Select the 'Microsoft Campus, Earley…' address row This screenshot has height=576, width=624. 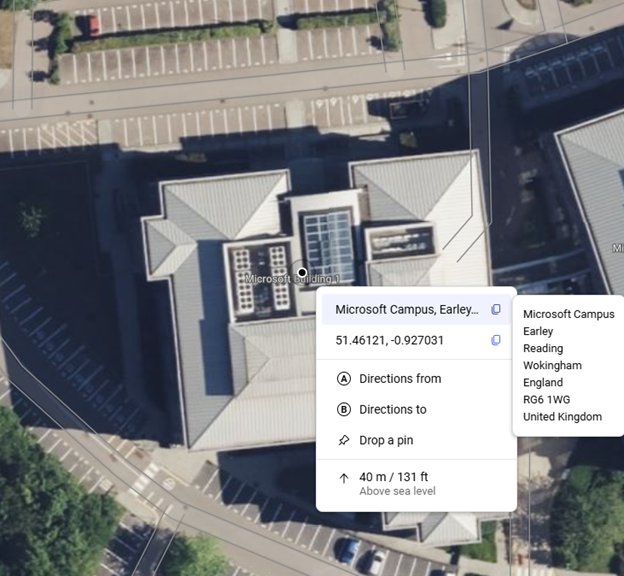click(406, 310)
